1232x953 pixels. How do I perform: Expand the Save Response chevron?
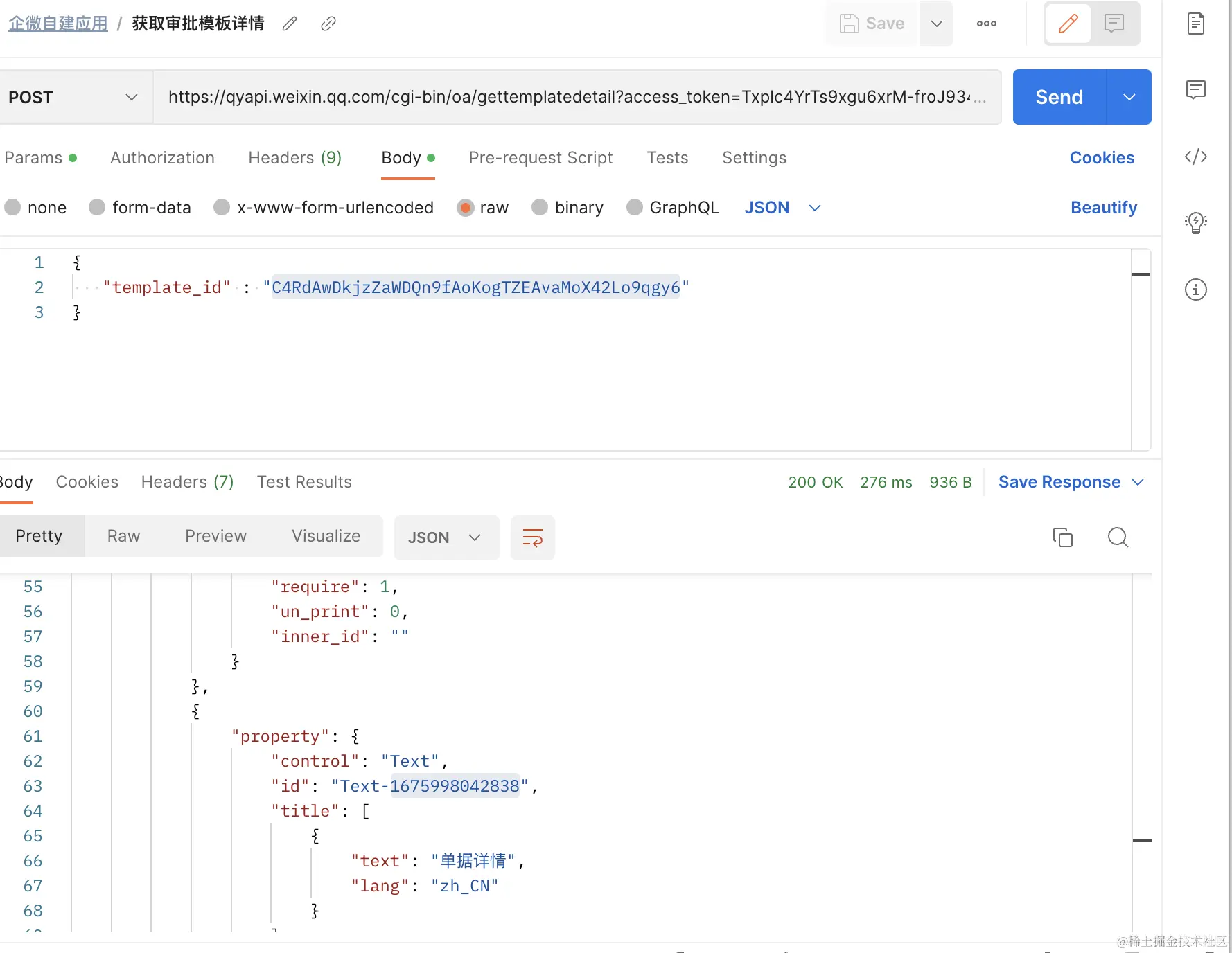1138,482
